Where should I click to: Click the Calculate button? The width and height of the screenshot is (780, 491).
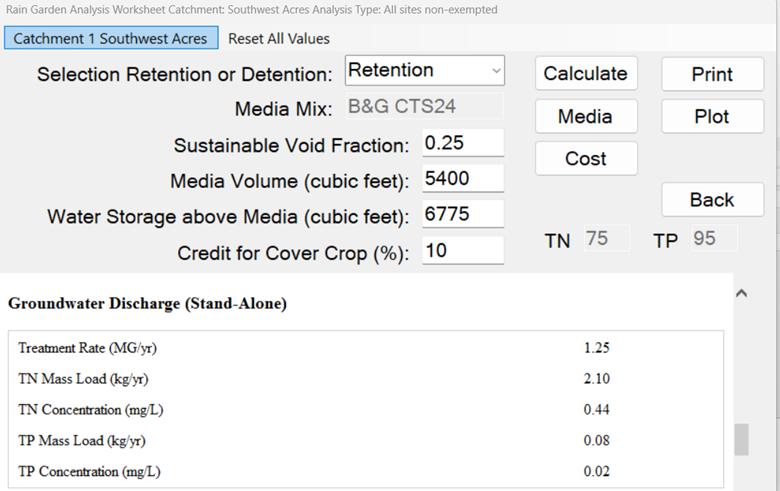click(585, 74)
